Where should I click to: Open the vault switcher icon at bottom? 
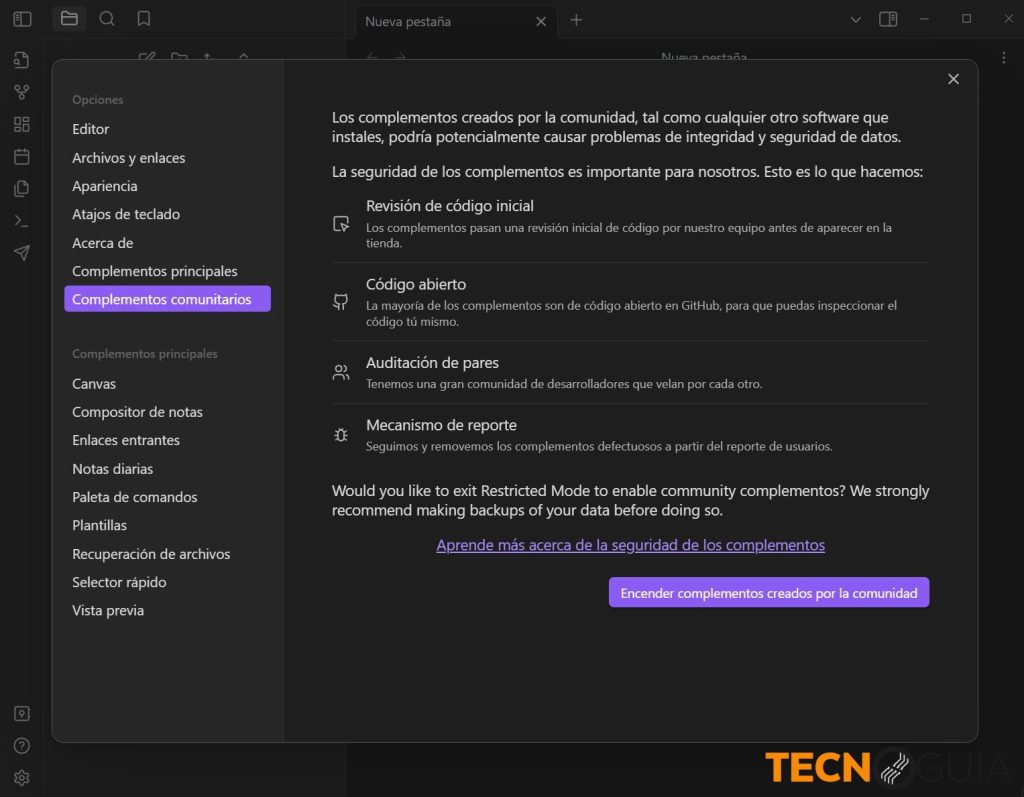(22, 713)
